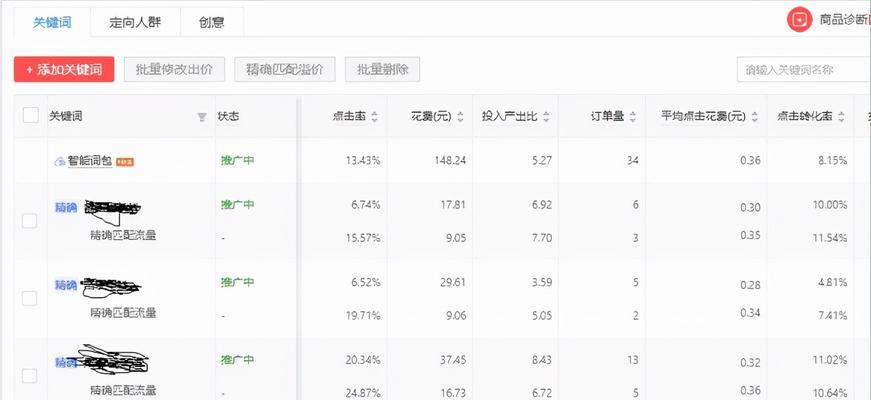Click the 13 orders cell
This screenshot has height=400, width=871.
point(633,360)
